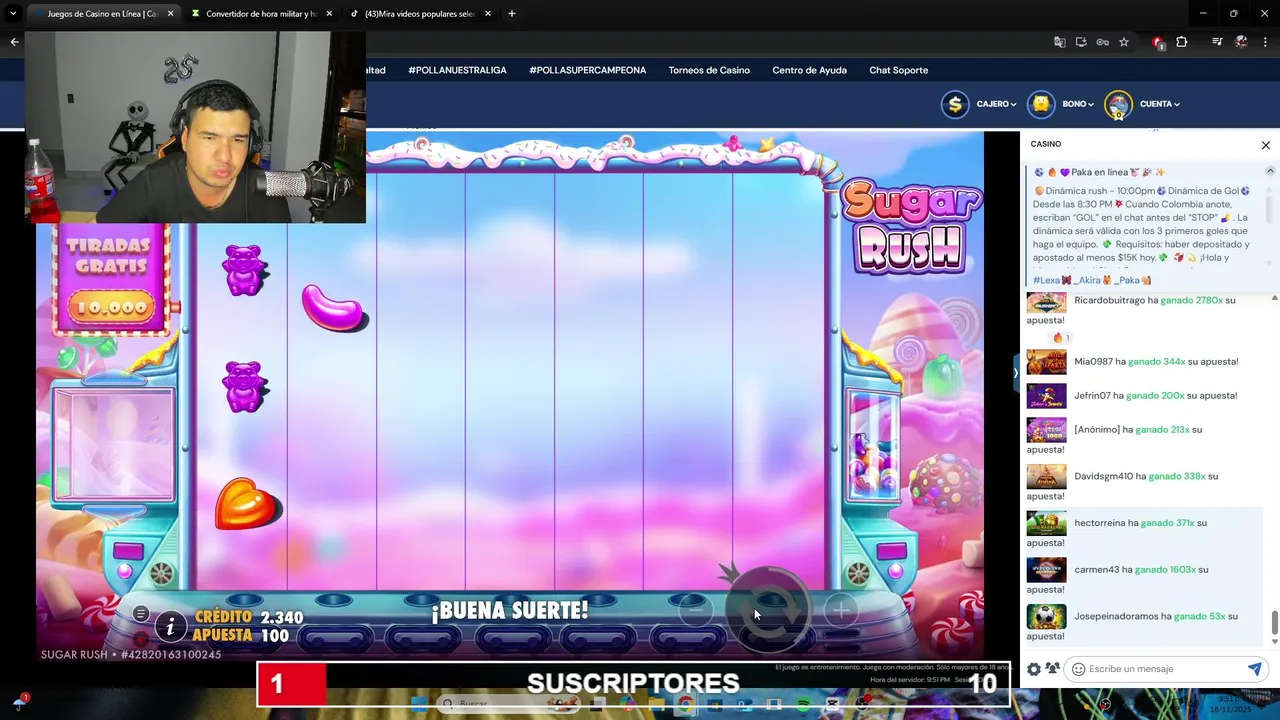Click the game thumbnail beside hectorreina
Screen dimensions: 1280x720
(1046, 523)
